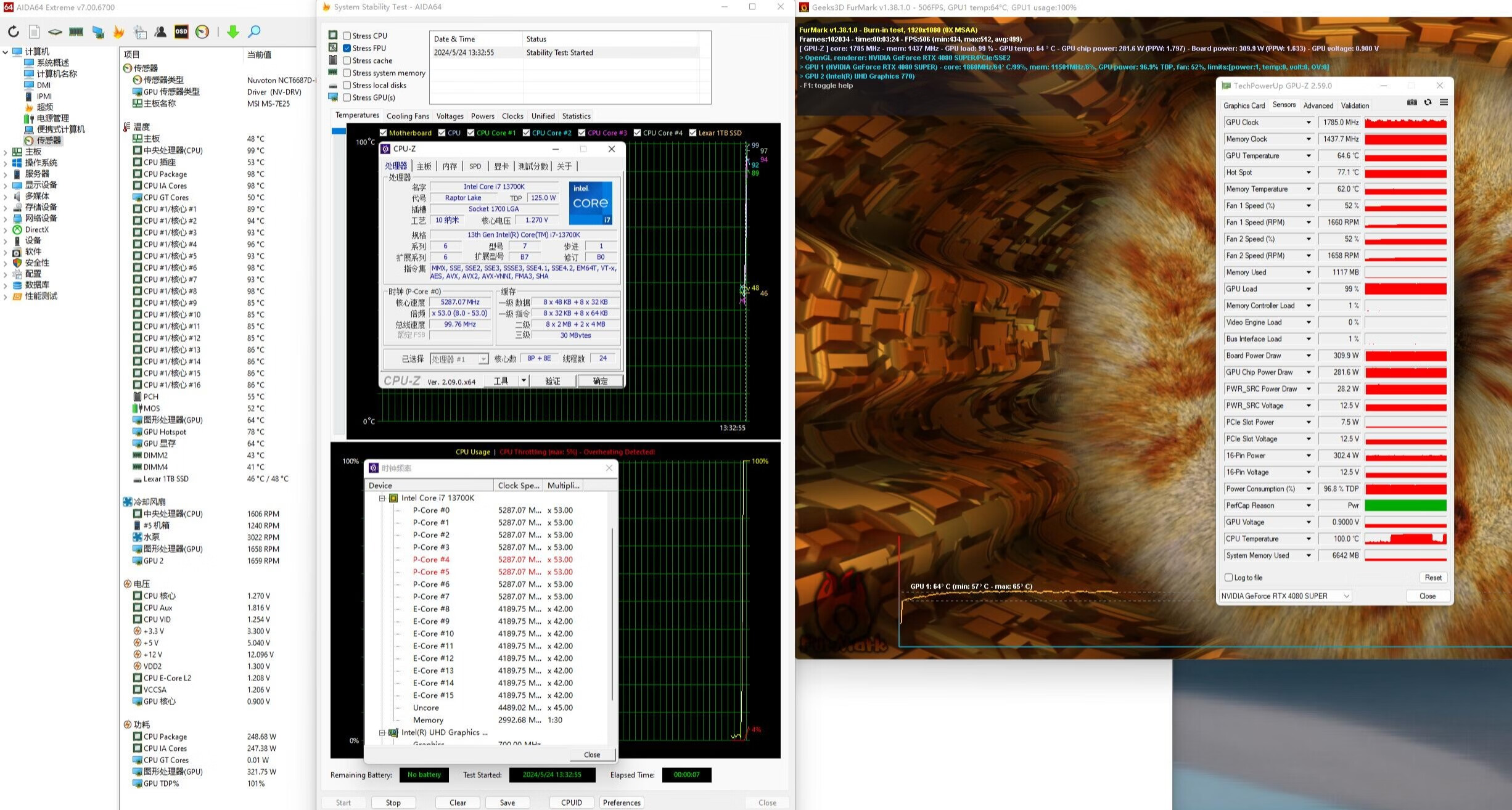Viewport: 1512px width, 810px height.
Task: Click the CPU Temperature graph in GPU-Z
Action: [x=1406, y=539]
